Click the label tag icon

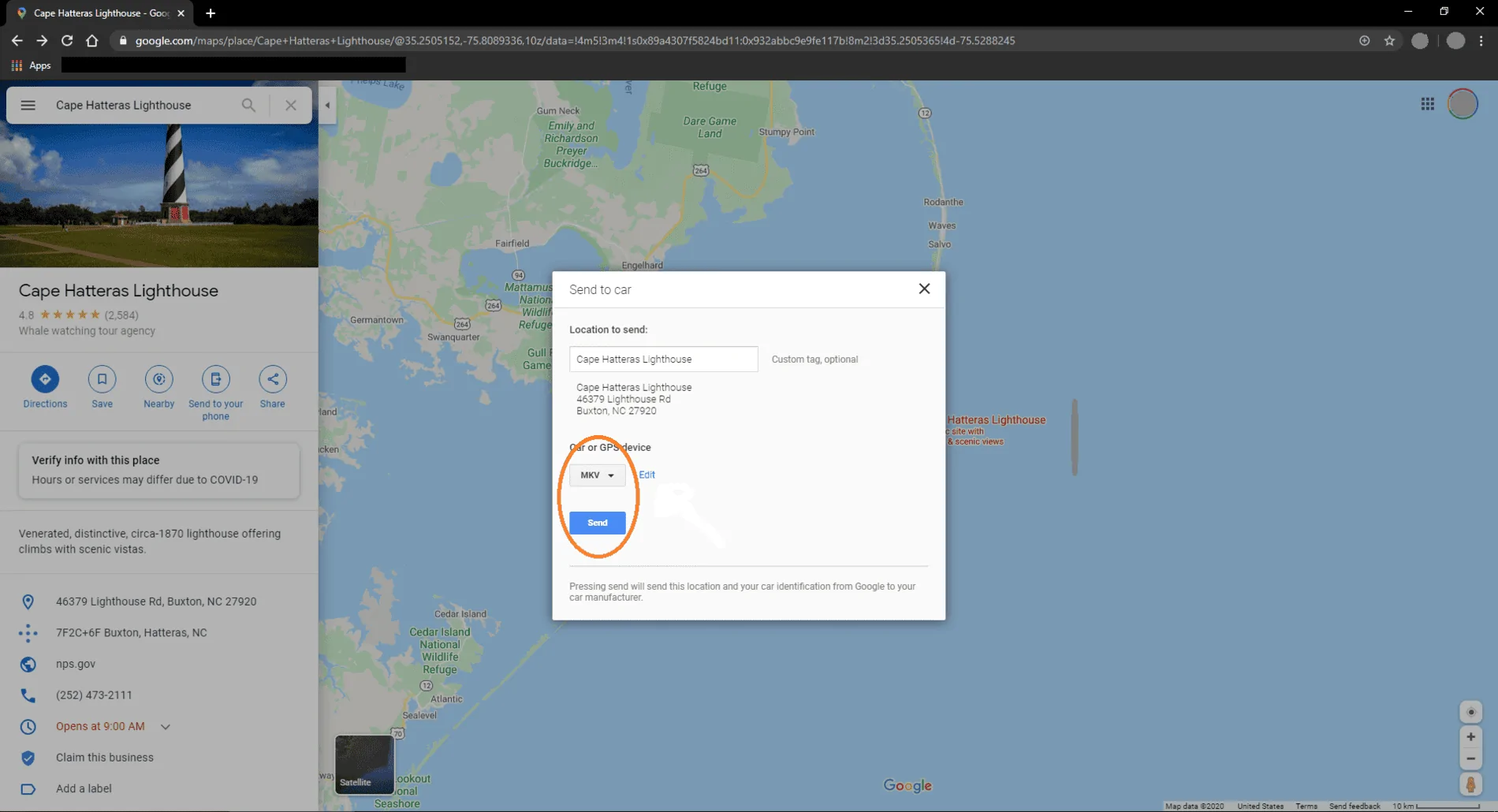tap(28, 788)
